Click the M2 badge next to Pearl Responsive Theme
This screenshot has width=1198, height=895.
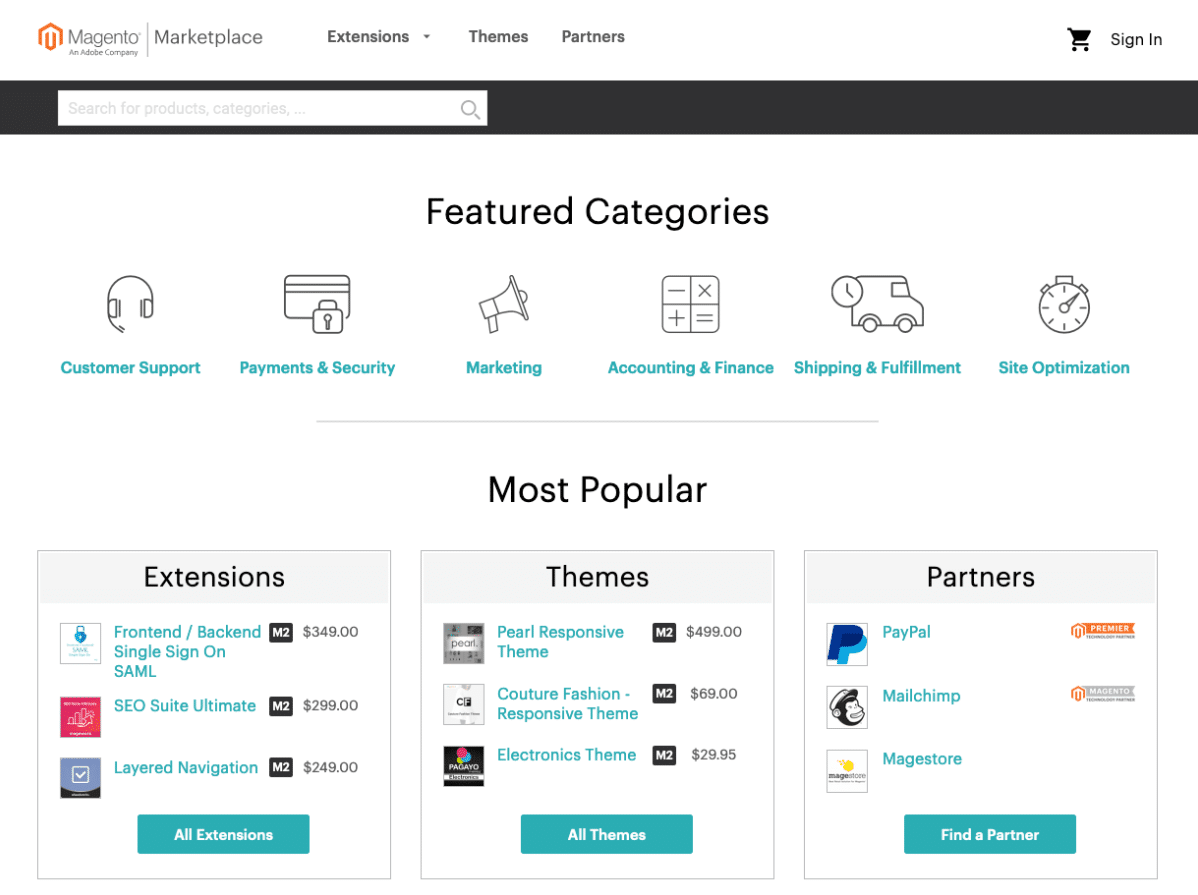click(664, 632)
